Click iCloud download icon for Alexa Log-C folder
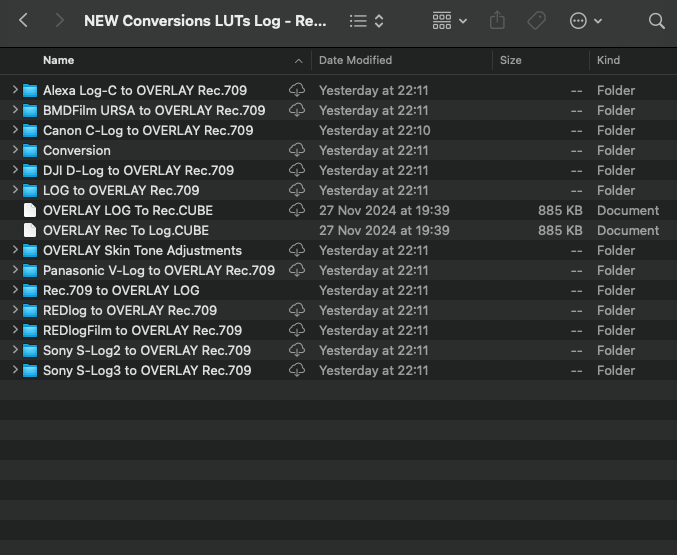 click(297, 90)
